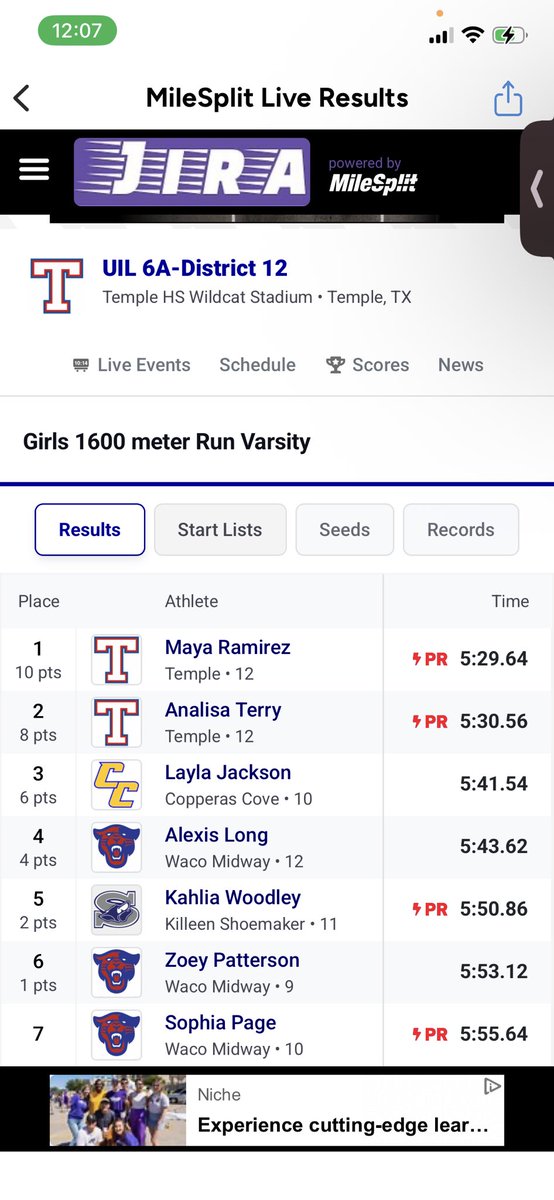The width and height of the screenshot is (554, 1200).
Task: Open the share icon at top right
Action: (x=508, y=98)
